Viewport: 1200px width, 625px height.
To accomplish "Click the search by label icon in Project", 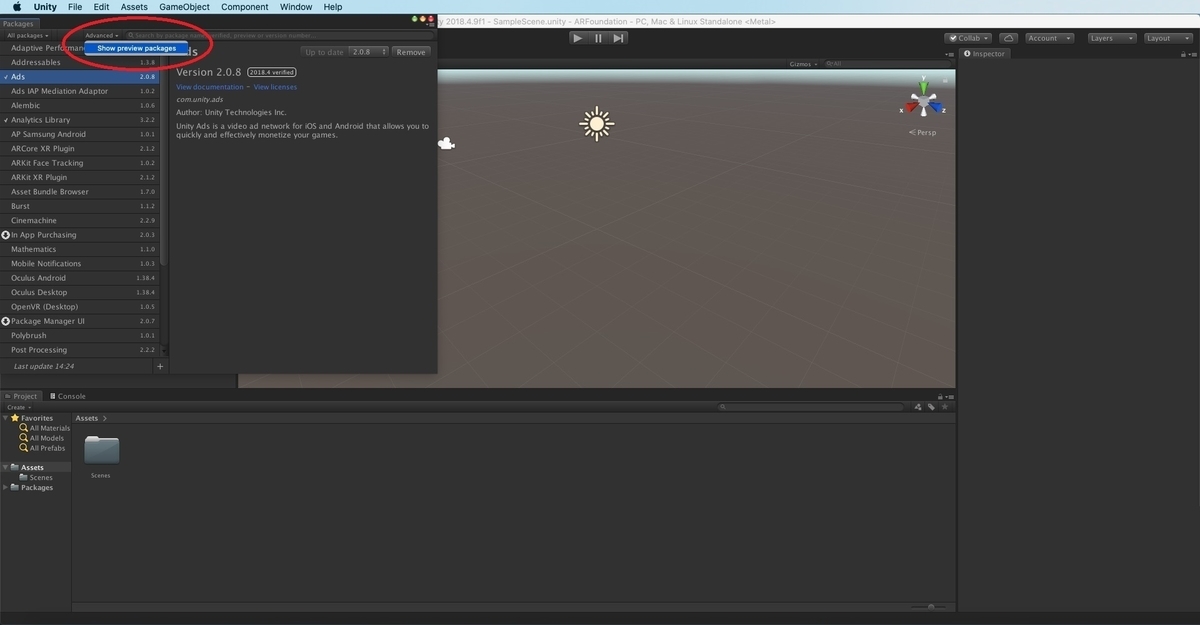I will tap(931, 407).
